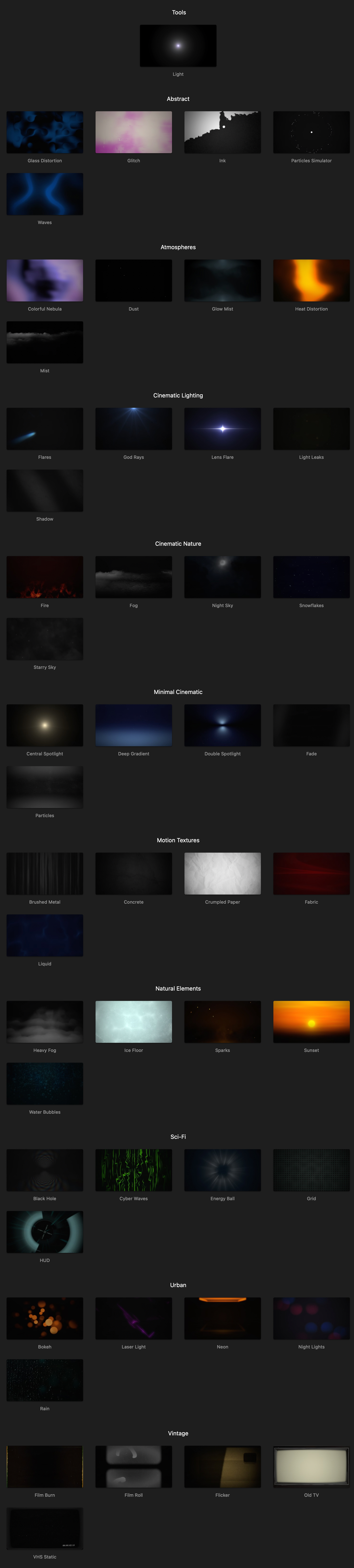Pick the Old TV thumbnail
Image resolution: width=354 pixels, height=1568 pixels.
311,1467
